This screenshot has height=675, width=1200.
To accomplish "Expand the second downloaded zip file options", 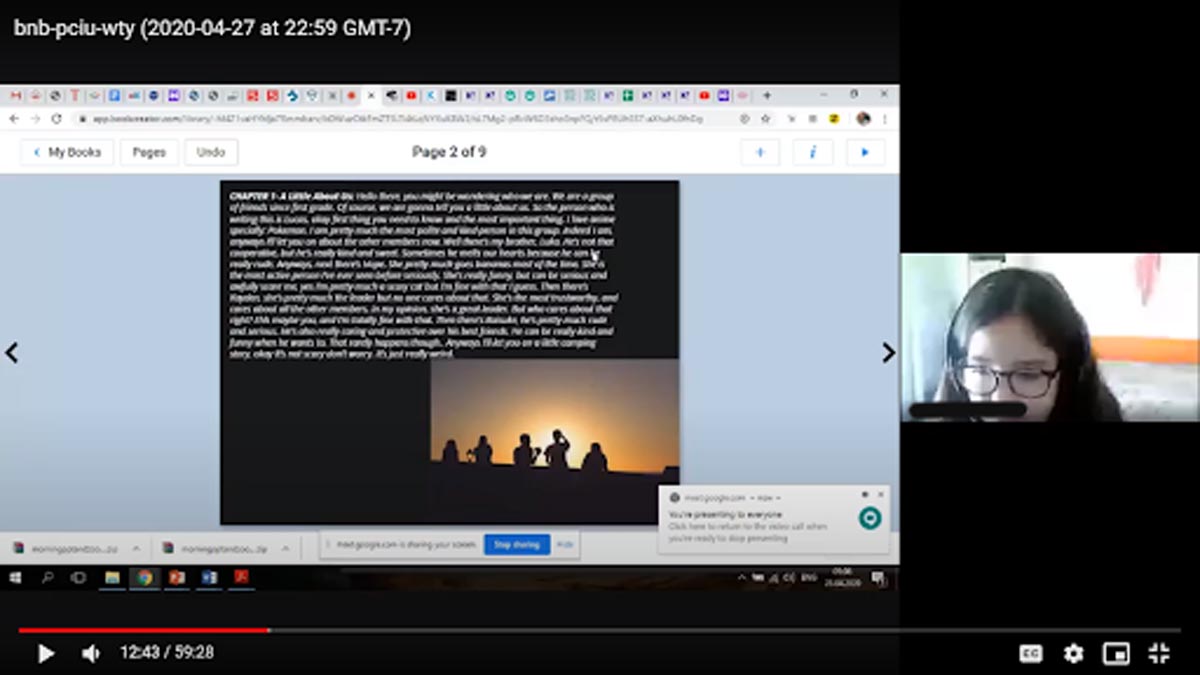I will click(x=285, y=548).
